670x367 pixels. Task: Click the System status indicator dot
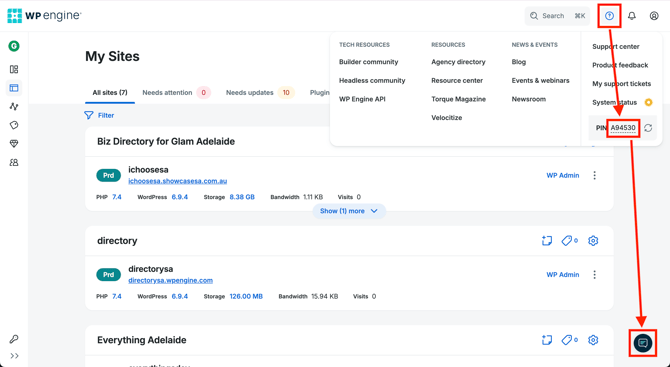648,102
